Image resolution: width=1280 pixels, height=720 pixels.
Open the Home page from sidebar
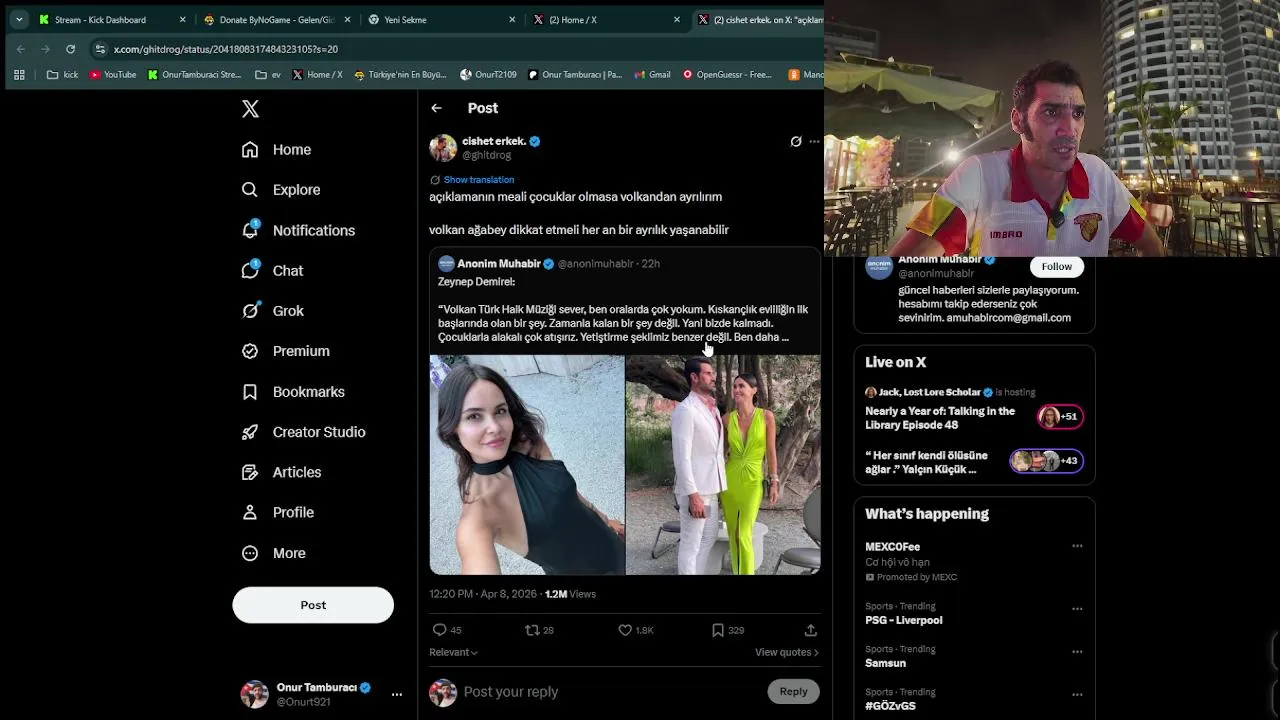[x=277, y=150]
